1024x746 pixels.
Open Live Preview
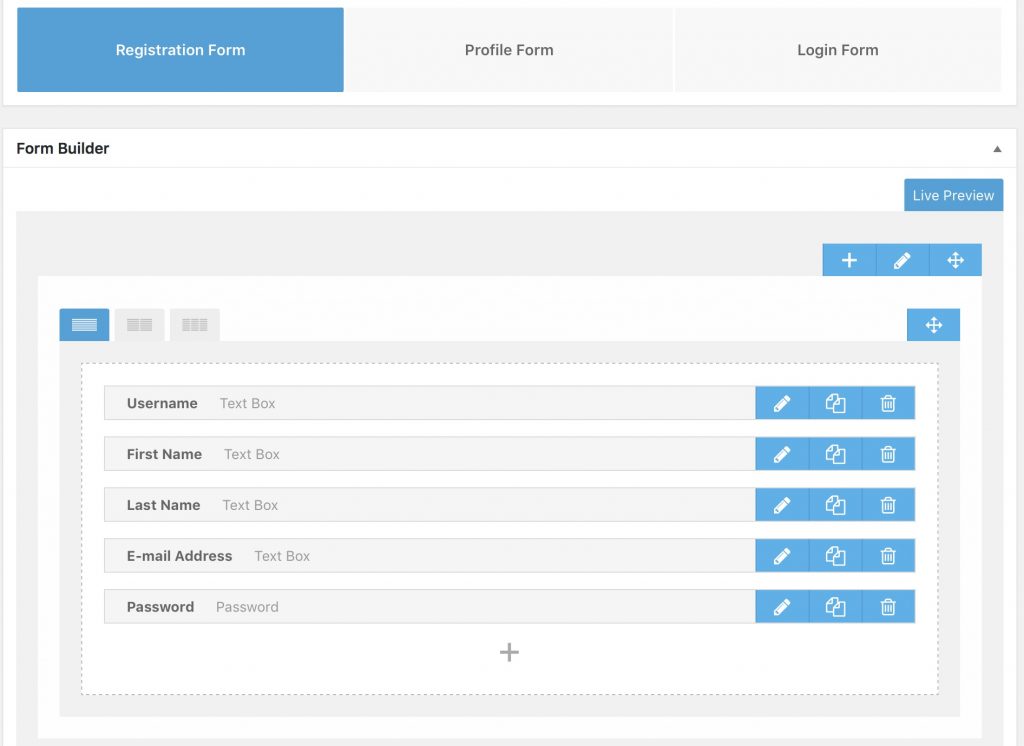[x=953, y=195]
